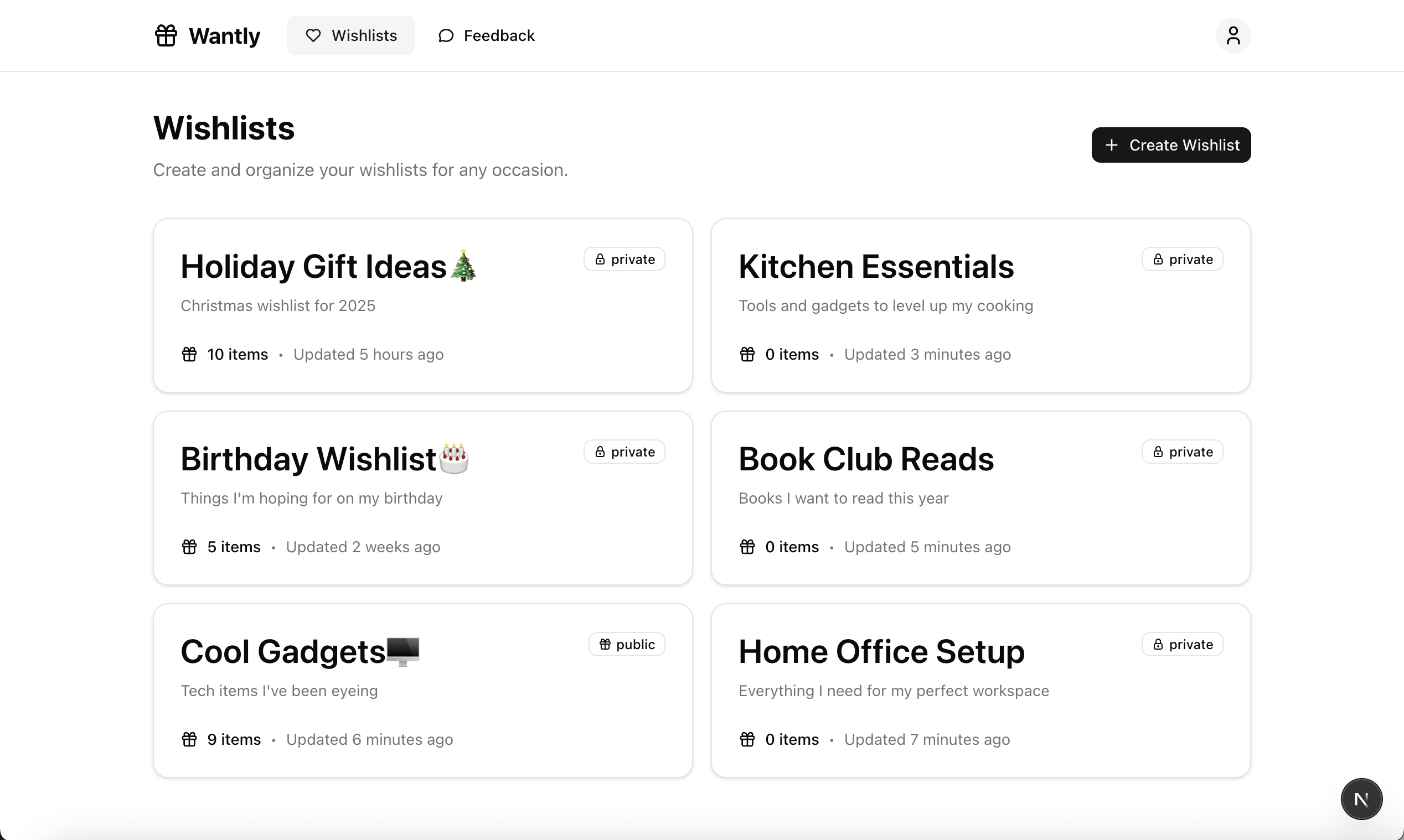Click the heart icon beside Wishlists
The height and width of the screenshot is (840, 1404).
313,35
